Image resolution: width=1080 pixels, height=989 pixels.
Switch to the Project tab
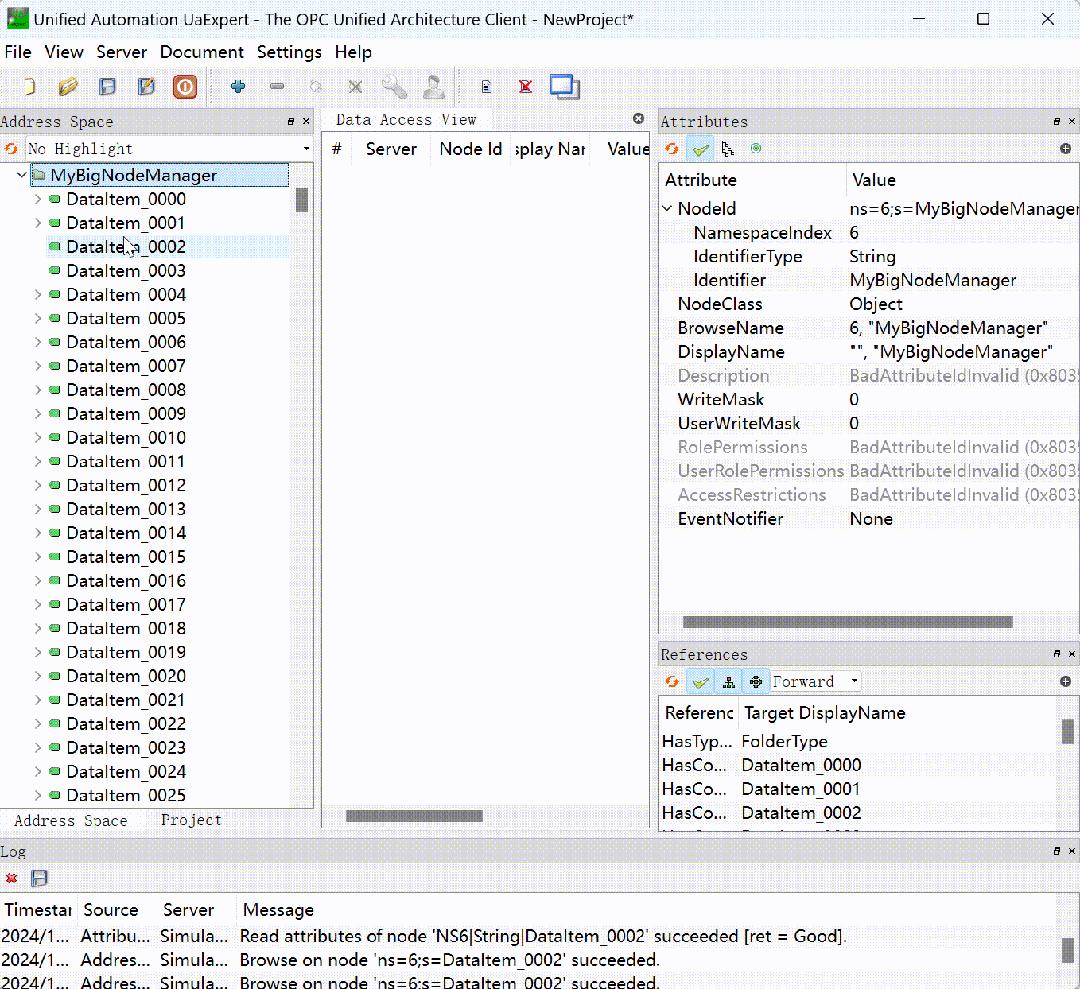point(191,820)
